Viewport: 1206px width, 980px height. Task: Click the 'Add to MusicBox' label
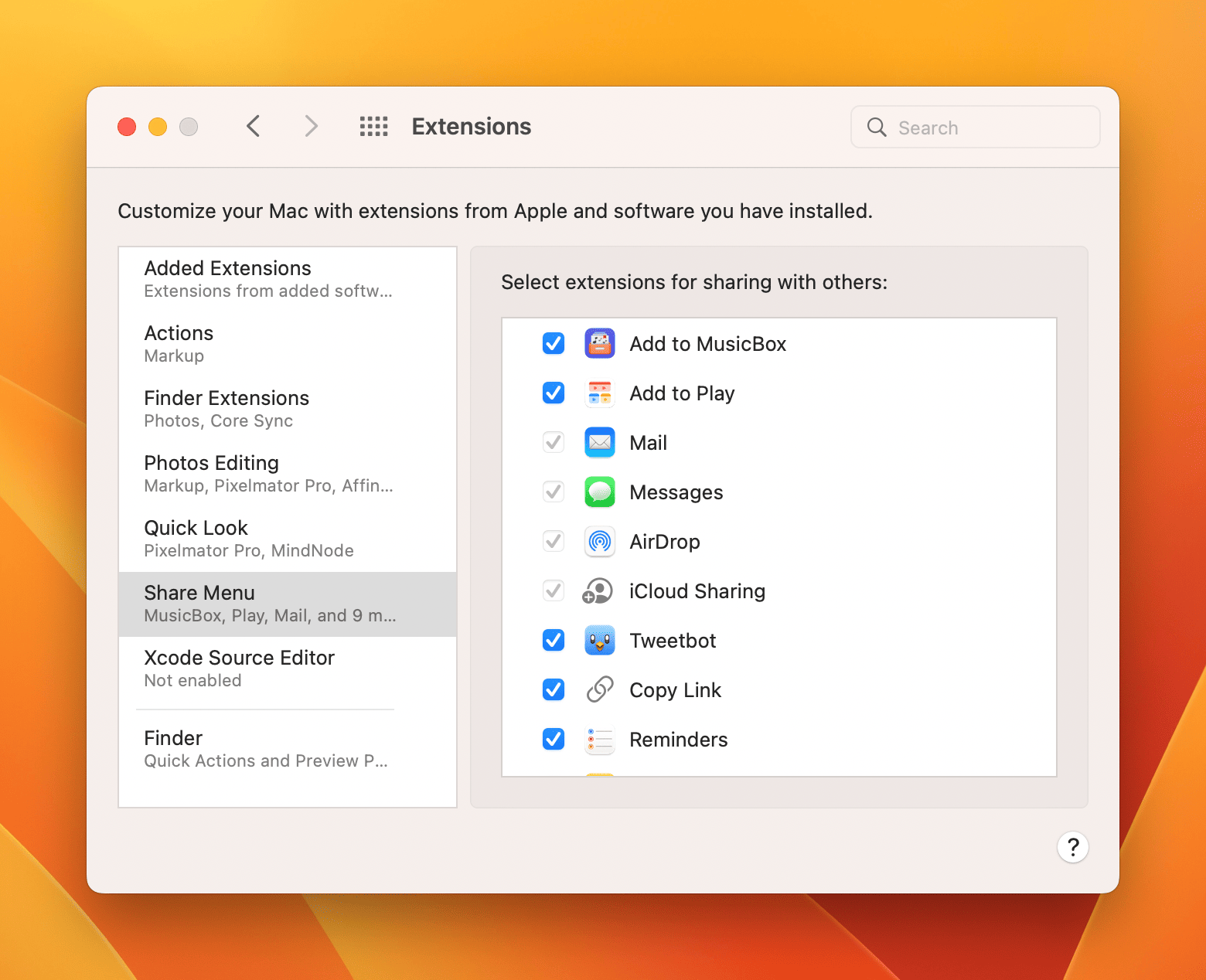click(x=708, y=344)
